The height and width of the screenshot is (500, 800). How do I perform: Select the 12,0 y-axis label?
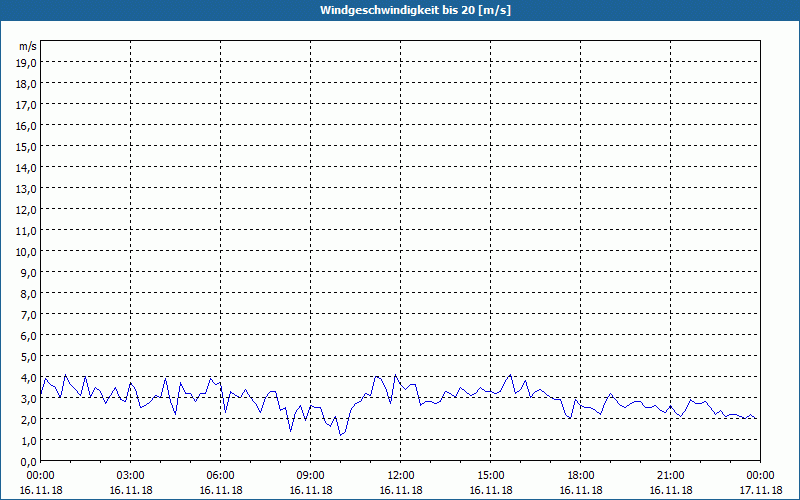[27, 210]
